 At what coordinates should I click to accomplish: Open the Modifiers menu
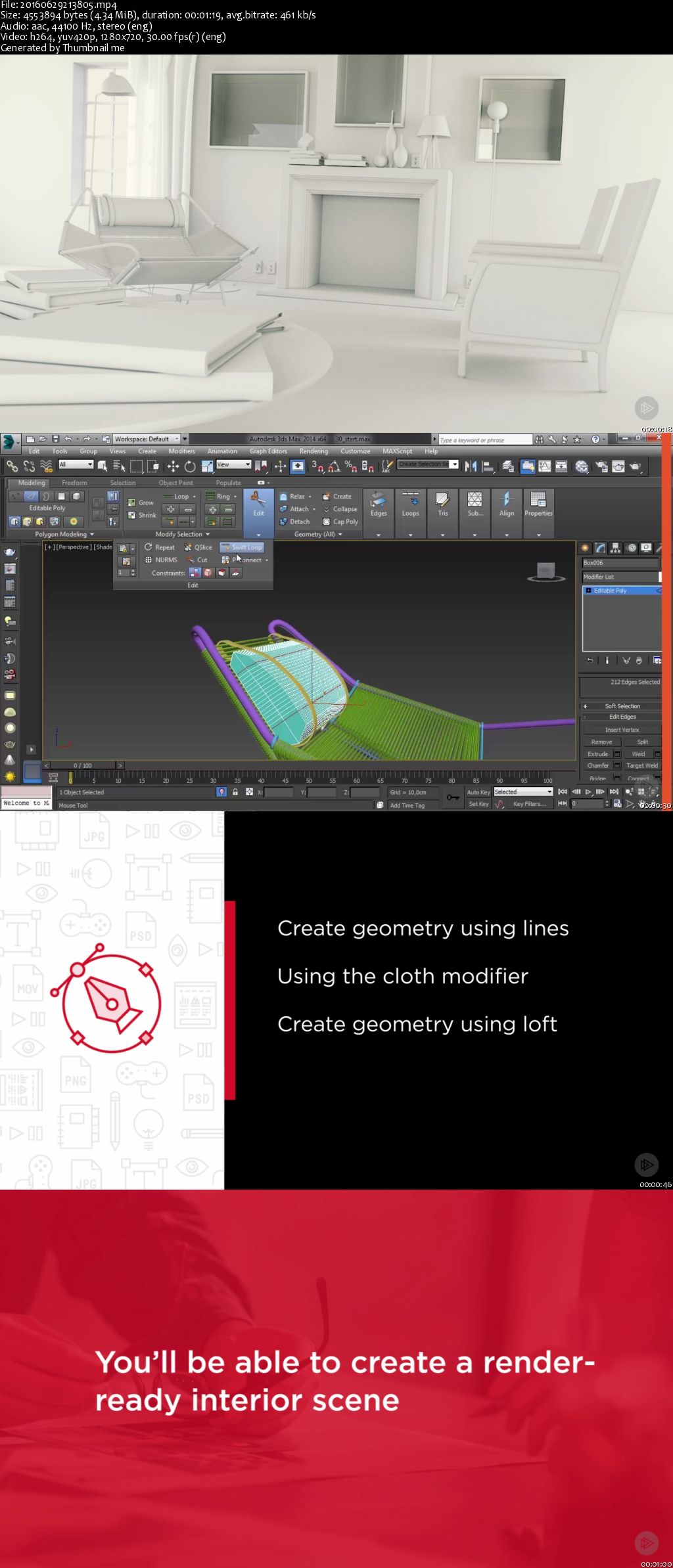tap(181, 451)
